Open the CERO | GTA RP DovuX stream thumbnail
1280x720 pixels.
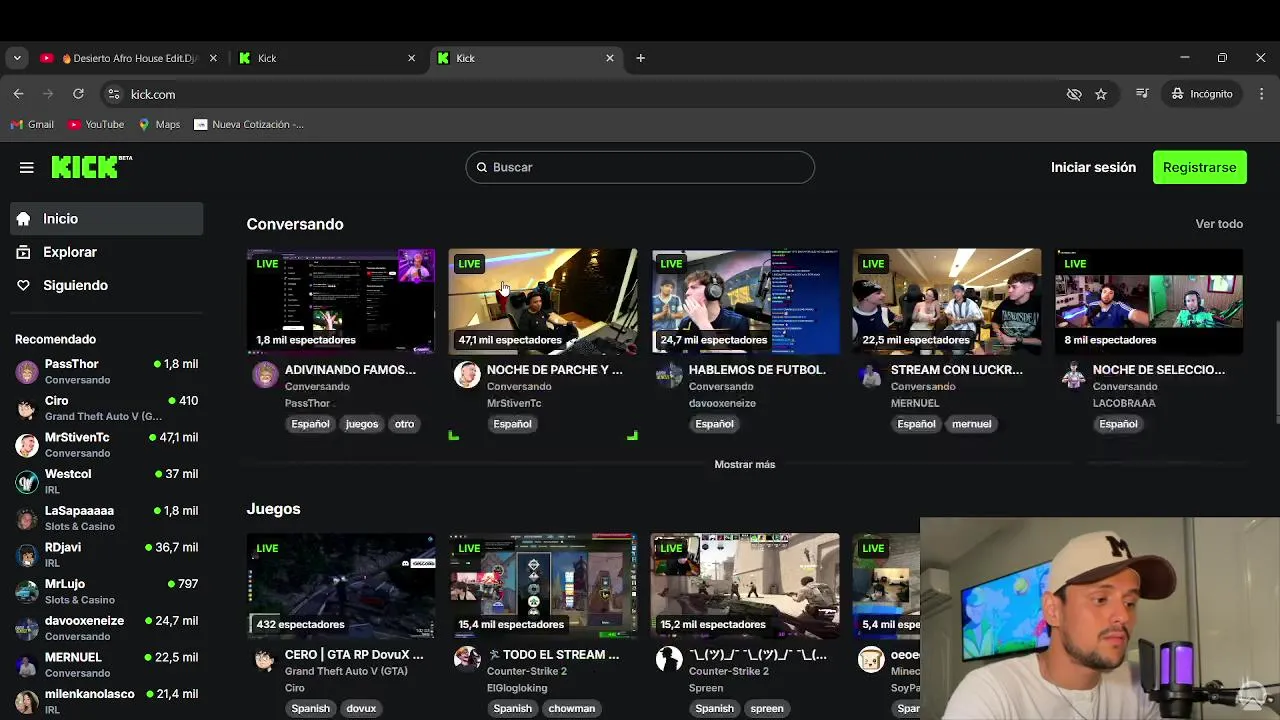point(341,586)
